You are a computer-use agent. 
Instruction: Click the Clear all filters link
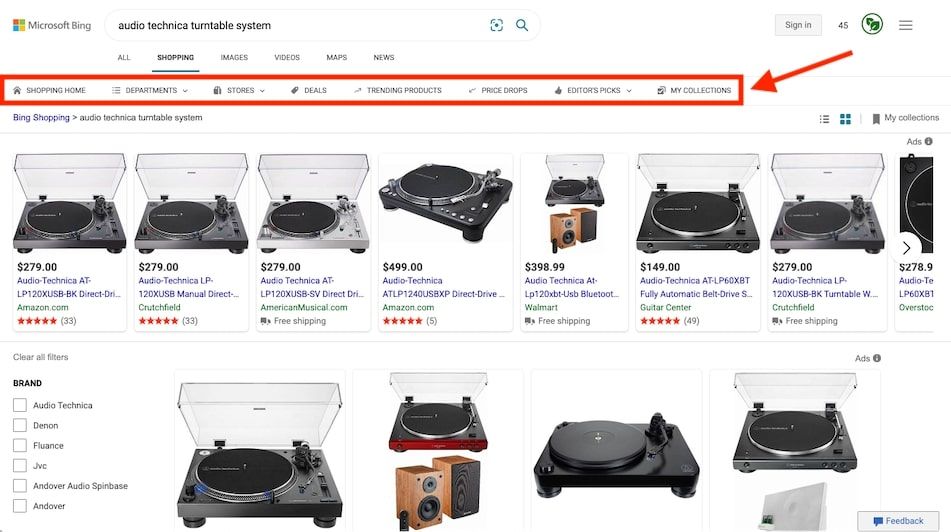pos(41,357)
